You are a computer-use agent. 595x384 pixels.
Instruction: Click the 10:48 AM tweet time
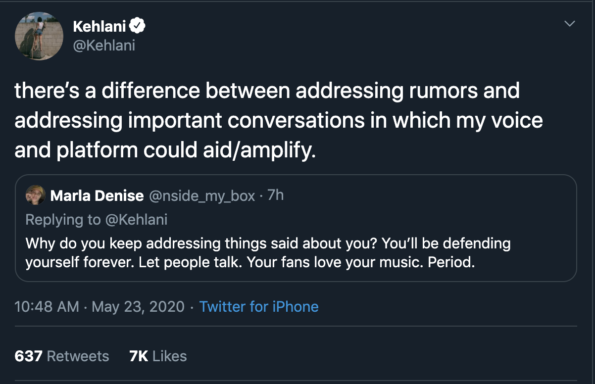tap(47, 307)
